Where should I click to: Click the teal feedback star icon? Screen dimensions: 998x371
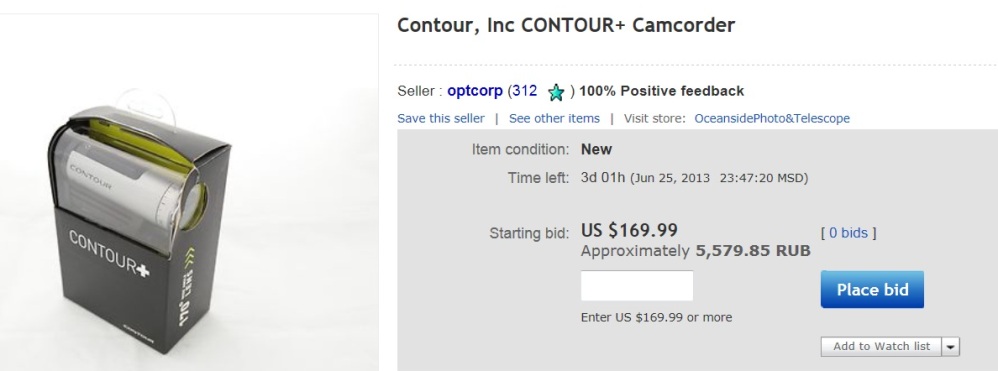[x=556, y=93]
